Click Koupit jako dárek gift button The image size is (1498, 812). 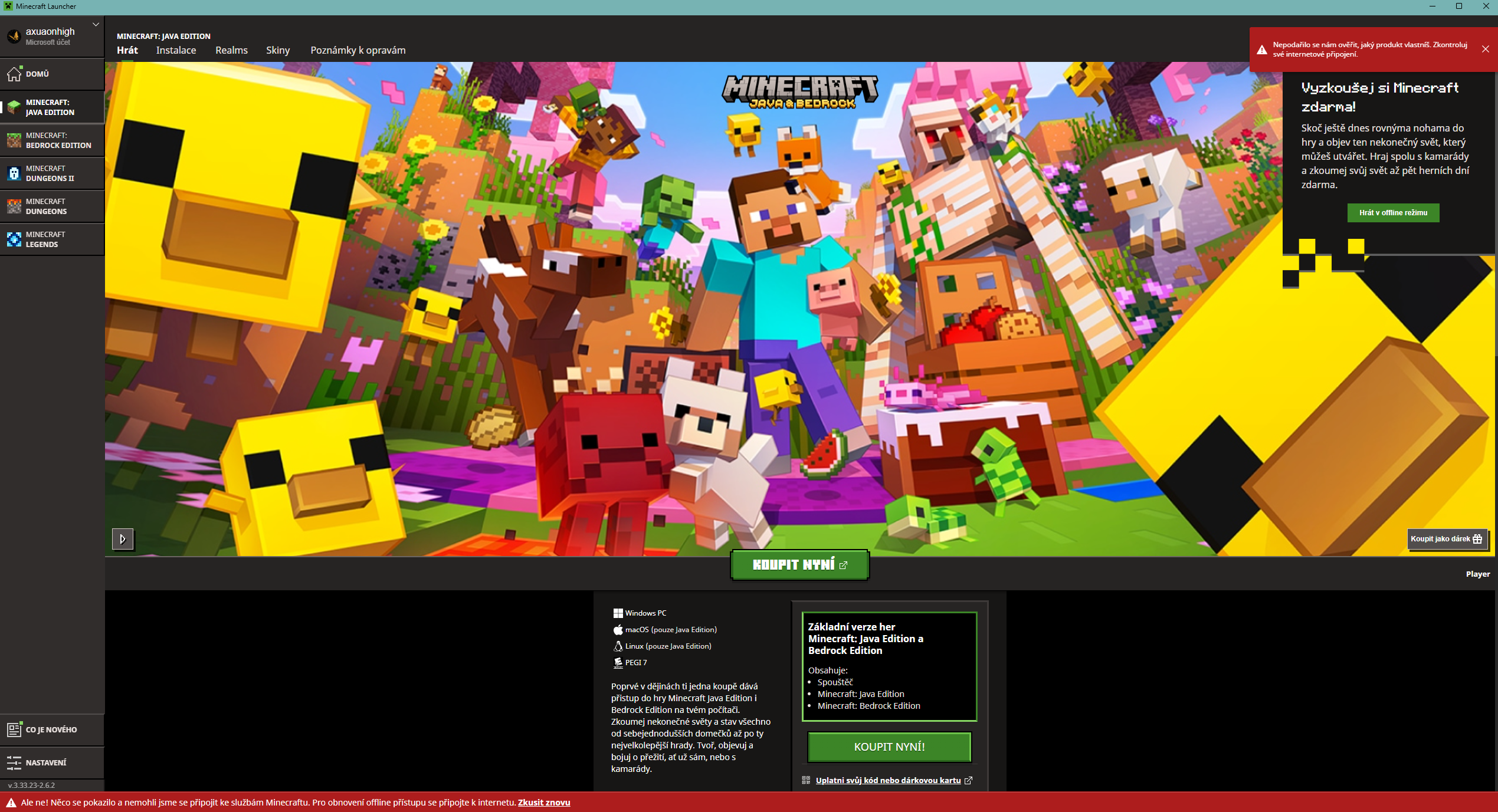(x=1447, y=539)
